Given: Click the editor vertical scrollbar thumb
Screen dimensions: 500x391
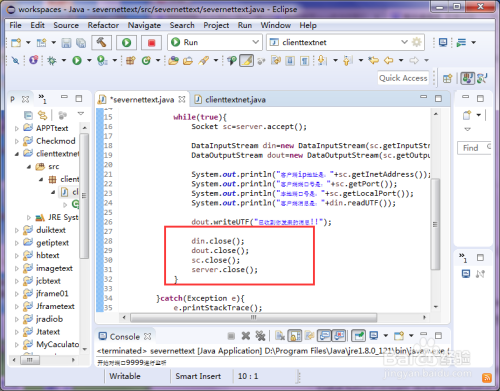Looking at the screenshot, I should [x=435, y=224].
